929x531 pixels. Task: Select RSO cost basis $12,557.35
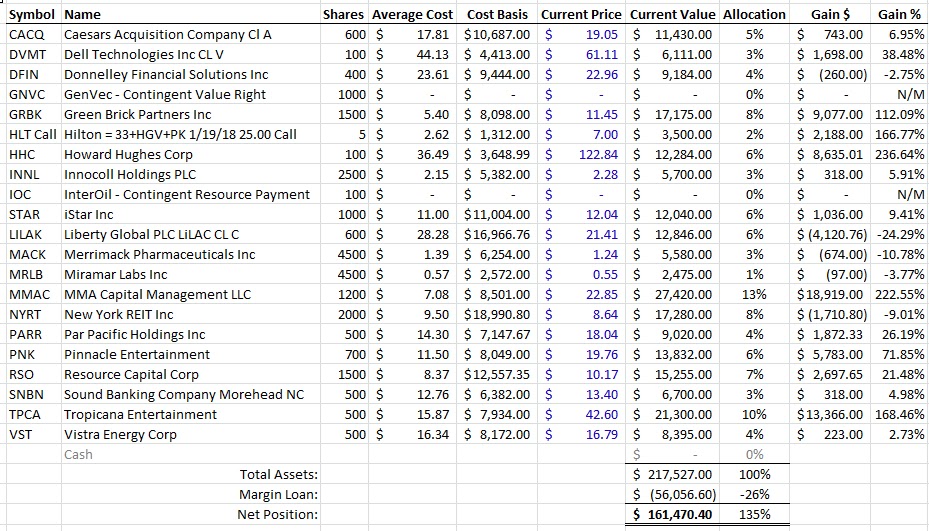pos(497,375)
